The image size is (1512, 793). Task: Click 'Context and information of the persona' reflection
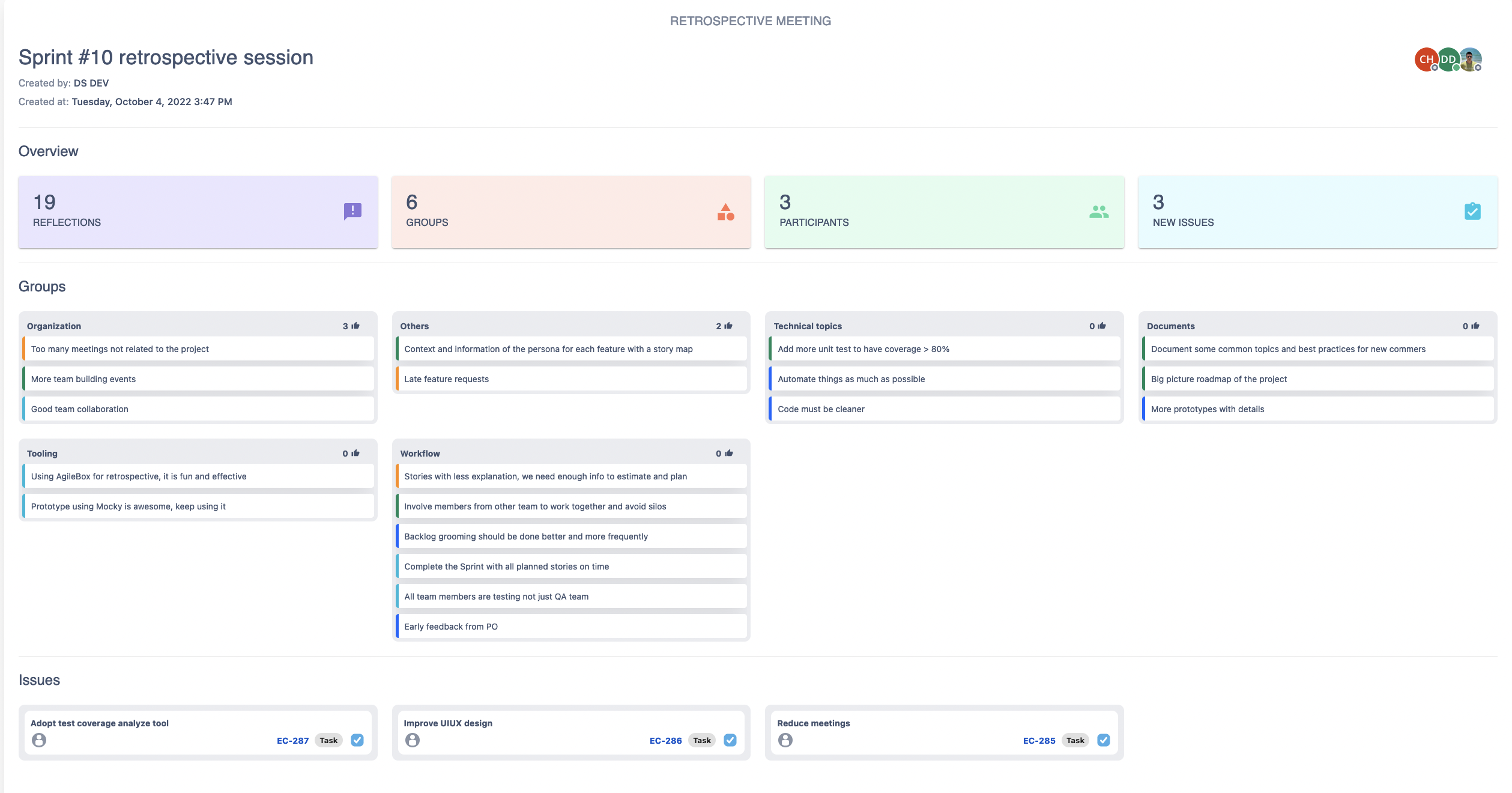click(571, 349)
